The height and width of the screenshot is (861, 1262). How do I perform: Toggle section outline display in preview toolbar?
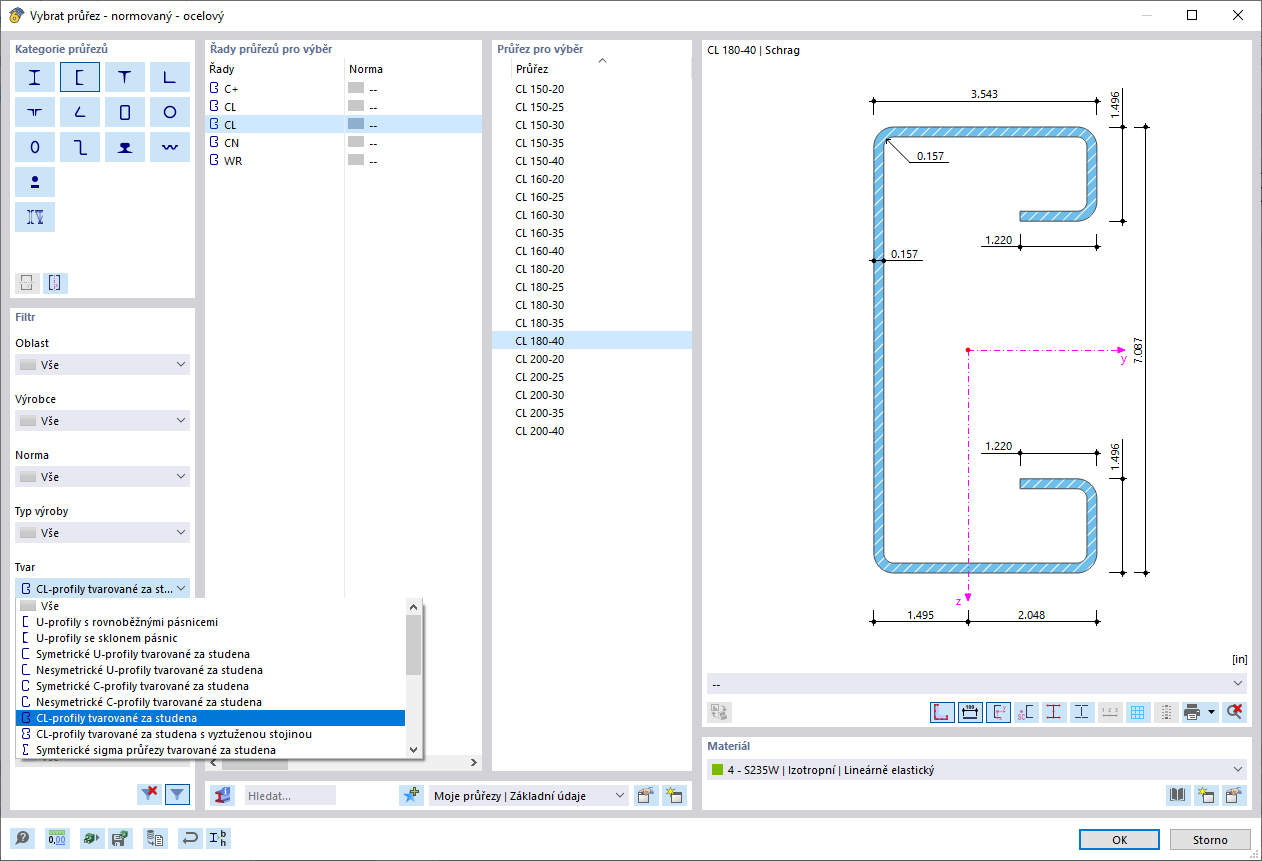pos(941,712)
